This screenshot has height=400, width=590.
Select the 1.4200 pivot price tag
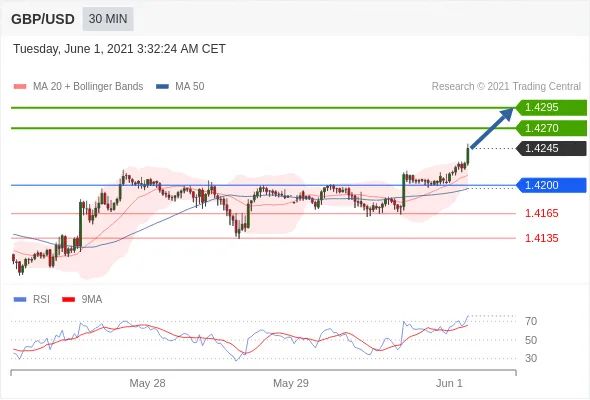point(551,185)
